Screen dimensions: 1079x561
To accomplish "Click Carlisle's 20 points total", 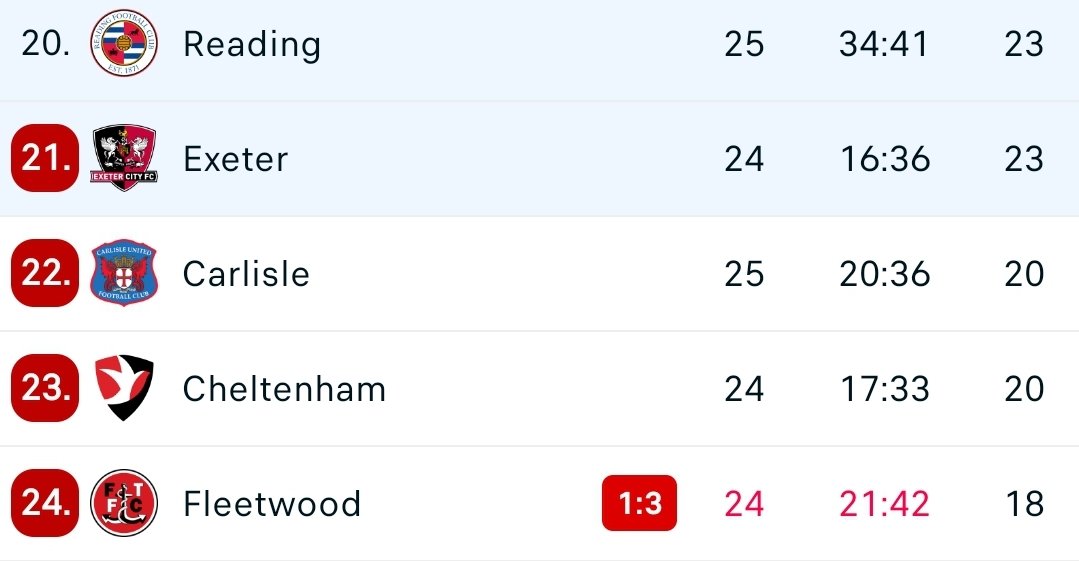I will (x=1024, y=274).
